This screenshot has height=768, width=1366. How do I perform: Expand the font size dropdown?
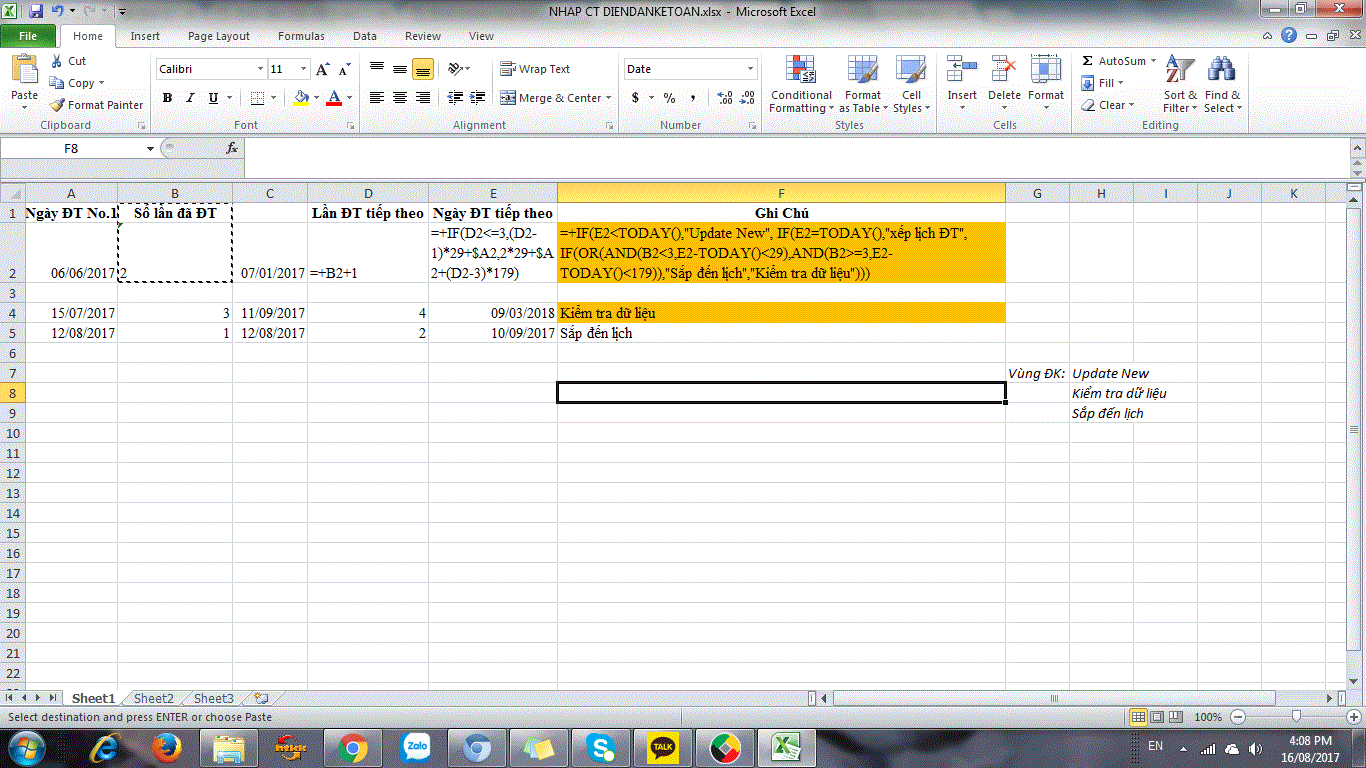[303, 69]
